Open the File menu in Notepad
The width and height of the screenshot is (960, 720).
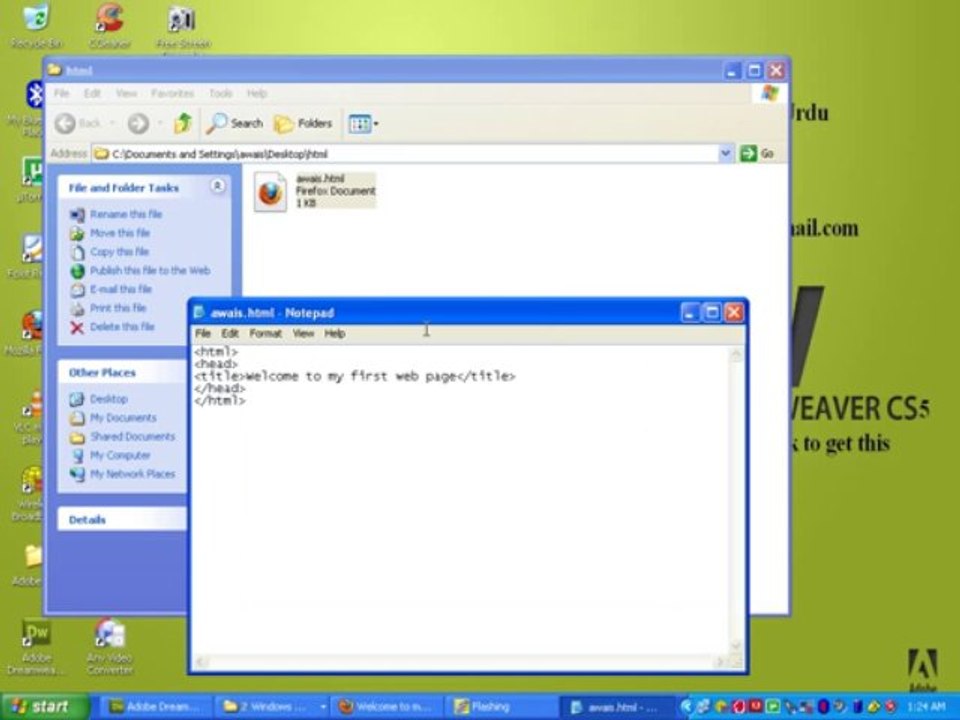203,333
